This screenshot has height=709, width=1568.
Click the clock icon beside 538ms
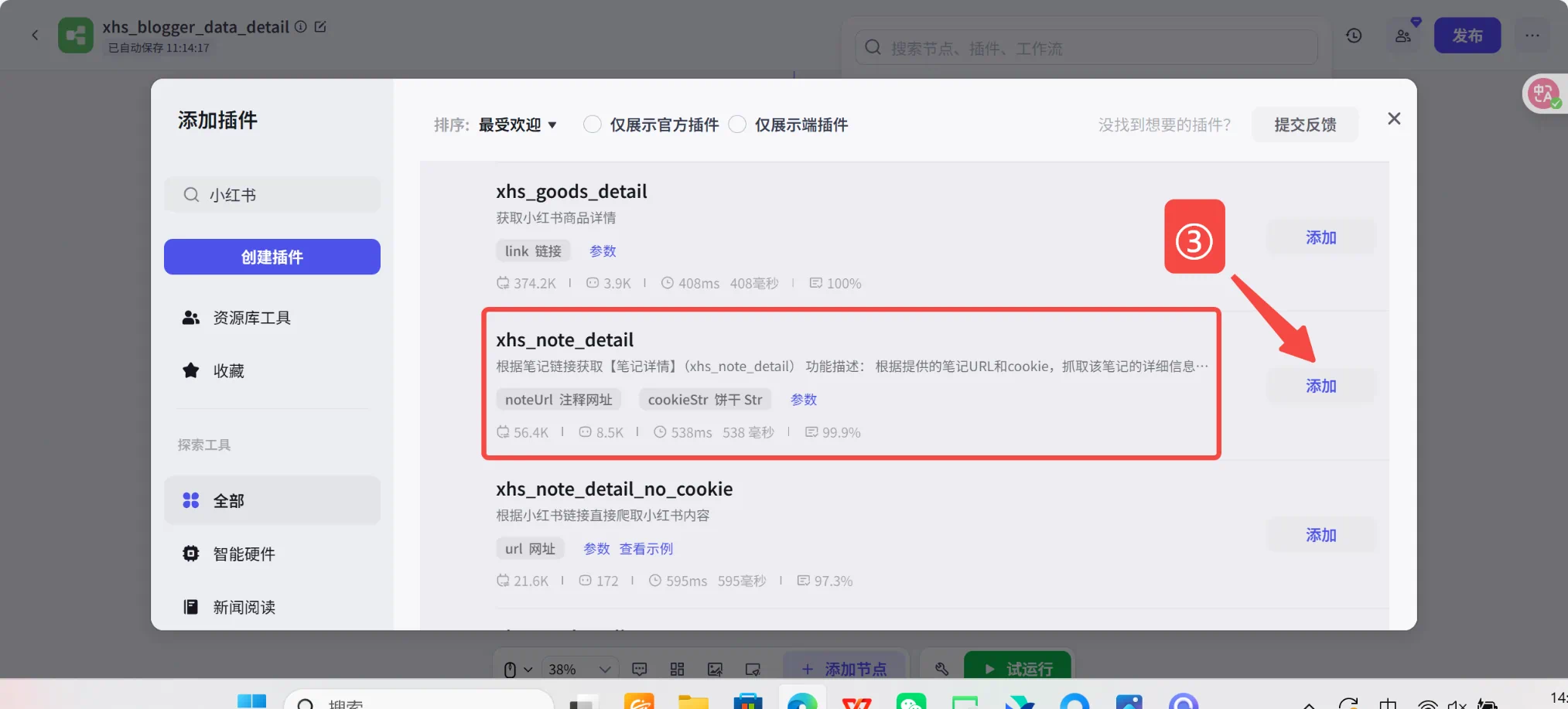tap(660, 432)
